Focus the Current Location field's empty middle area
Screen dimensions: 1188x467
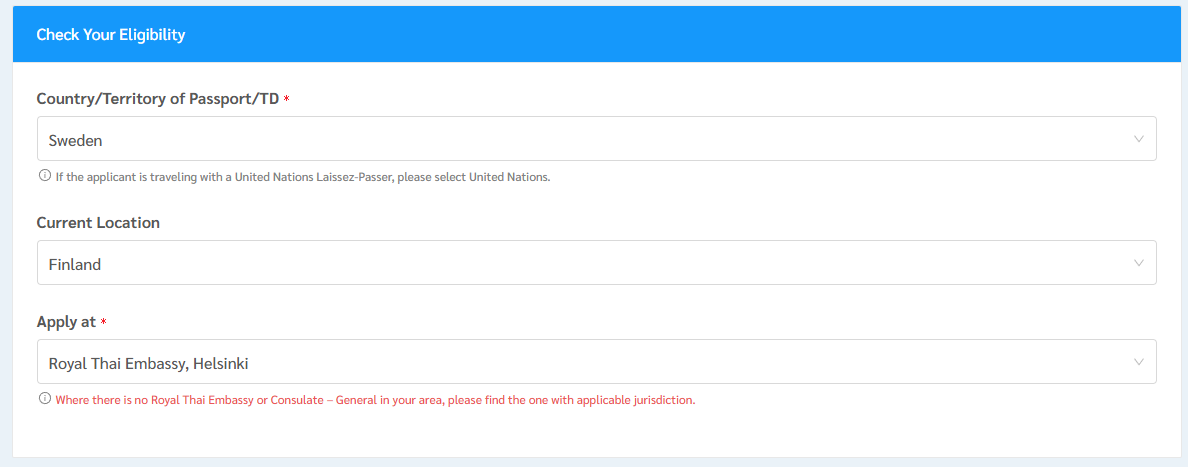point(600,263)
